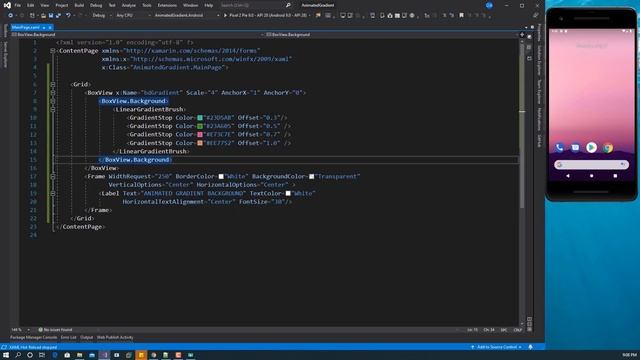Open the File menu
This screenshot has width=640, height=360.
coord(18,5)
